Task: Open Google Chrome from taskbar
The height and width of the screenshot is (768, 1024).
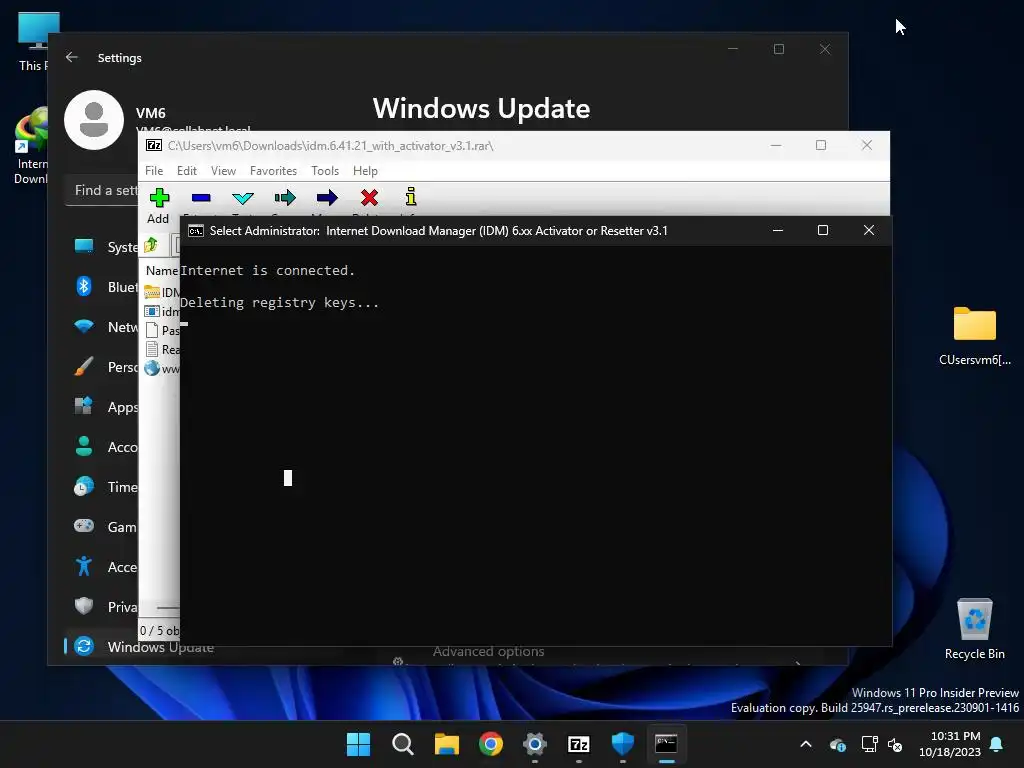Action: [490, 744]
